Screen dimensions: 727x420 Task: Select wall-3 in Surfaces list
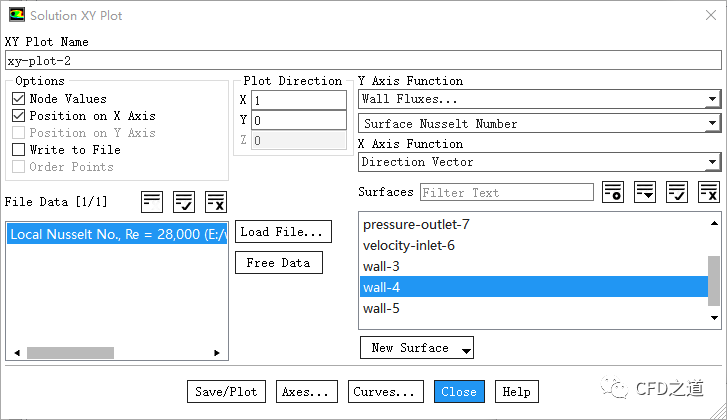click(383, 266)
